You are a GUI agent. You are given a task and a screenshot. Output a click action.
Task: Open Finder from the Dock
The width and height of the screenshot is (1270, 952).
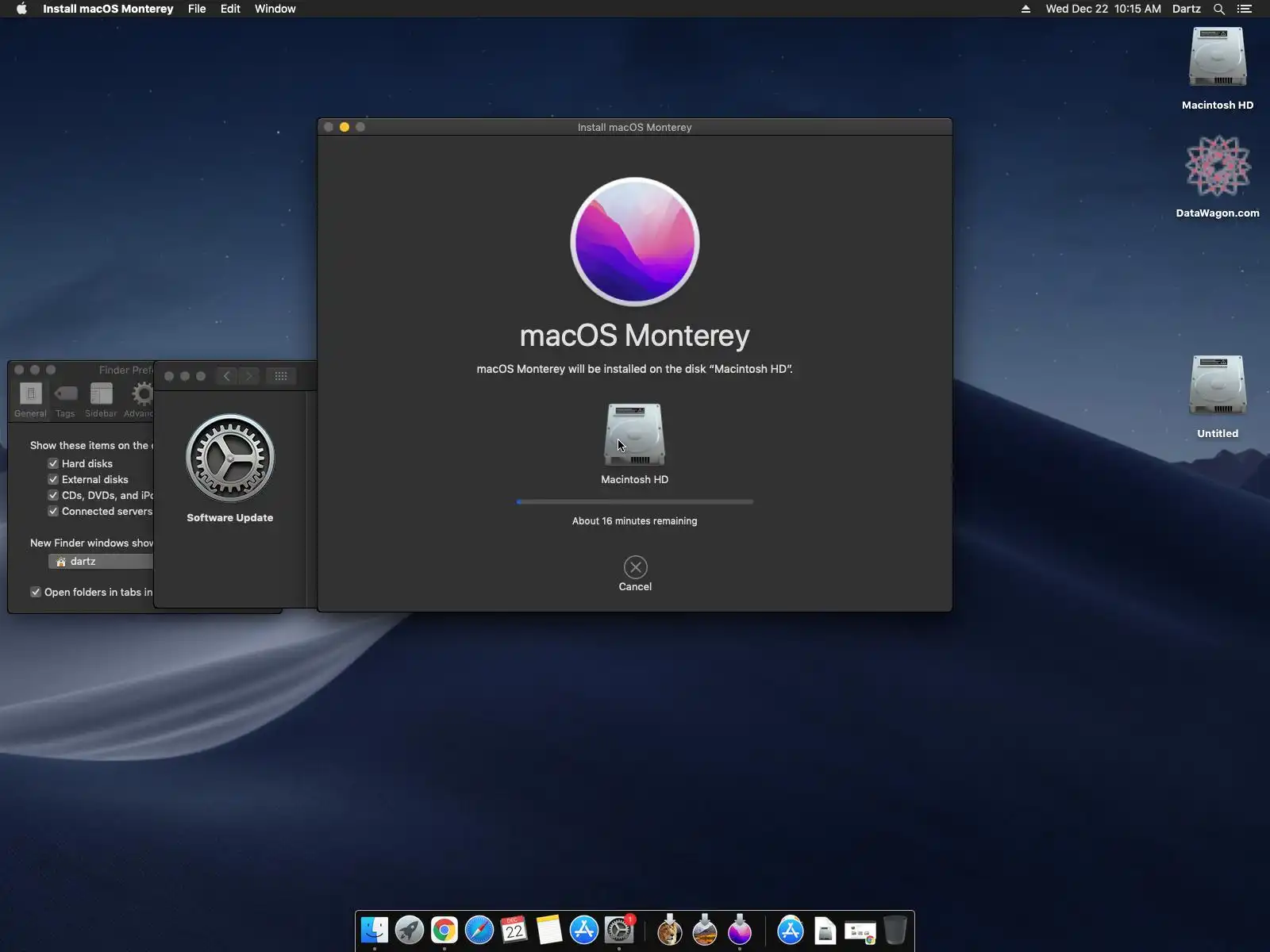coord(375,930)
